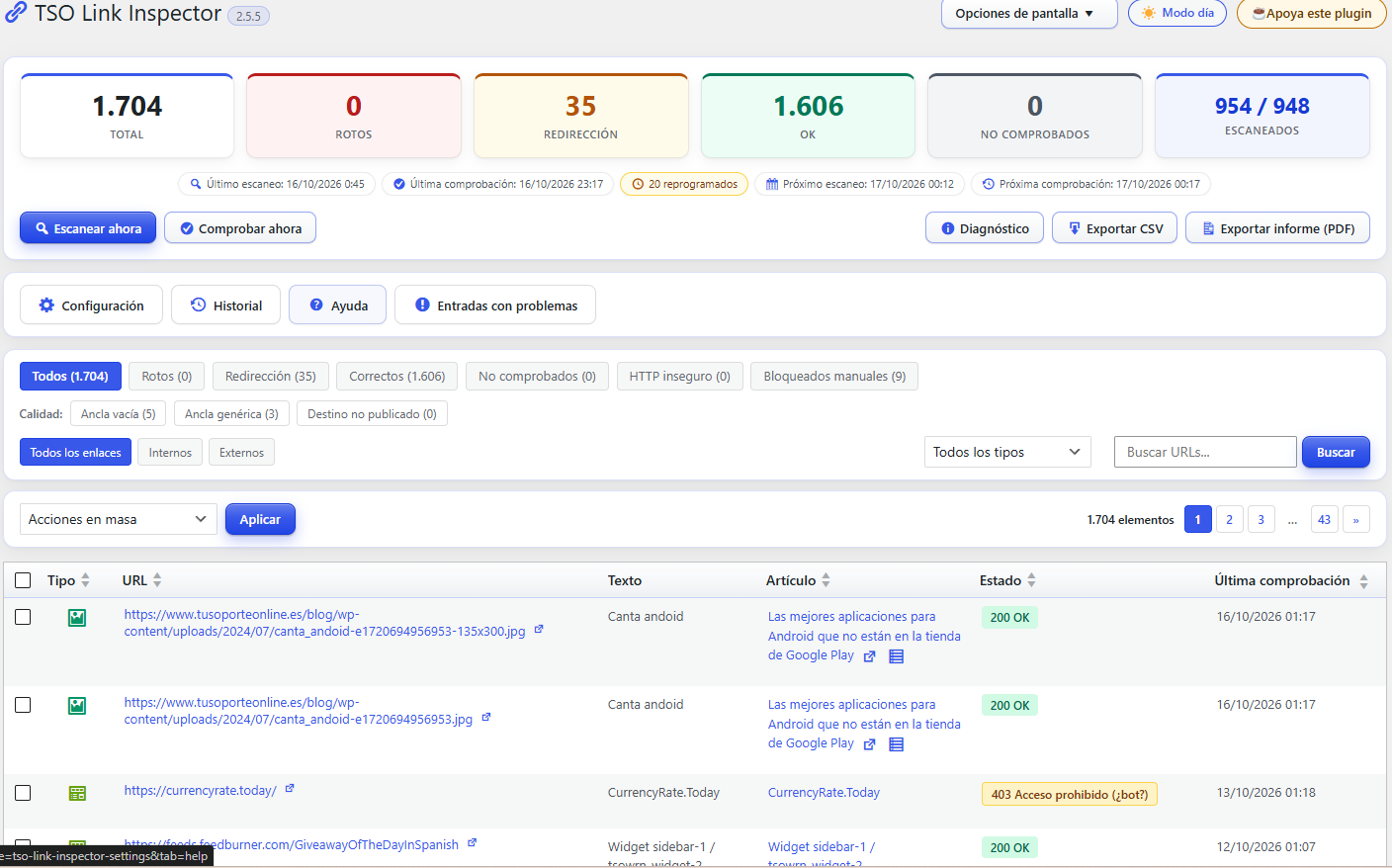The image size is (1392, 868).
Task: Click Comprobar ahora button
Action: pyautogui.click(x=240, y=228)
